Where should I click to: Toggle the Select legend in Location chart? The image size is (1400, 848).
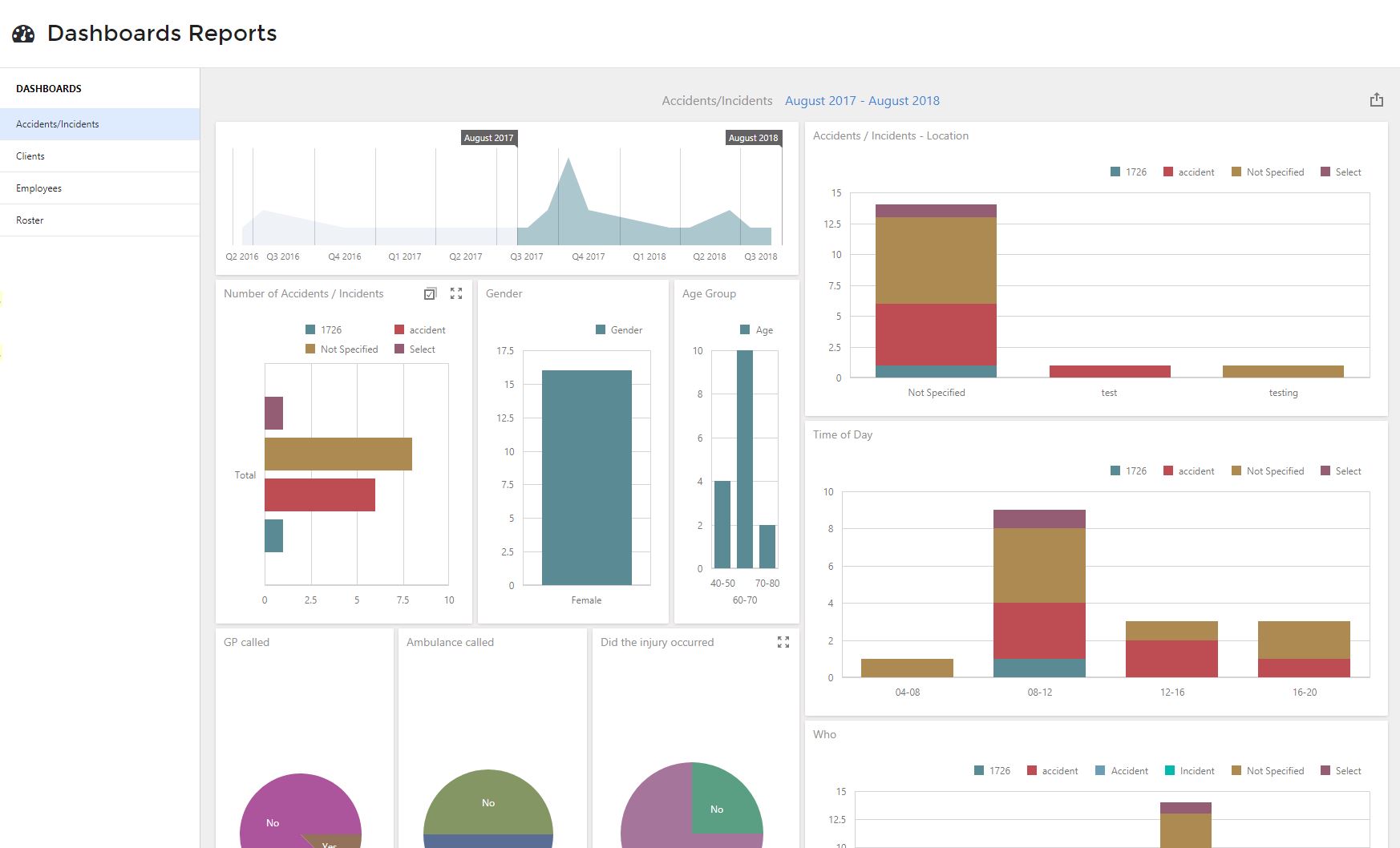[x=1341, y=172]
